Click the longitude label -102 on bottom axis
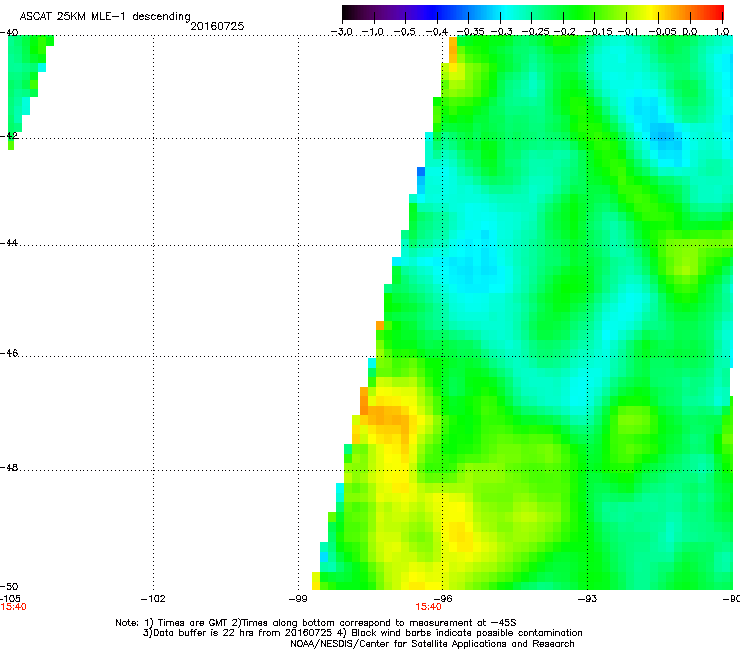Image resolution: width=740 pixels, height=650 pixels. tap(153, 599)
